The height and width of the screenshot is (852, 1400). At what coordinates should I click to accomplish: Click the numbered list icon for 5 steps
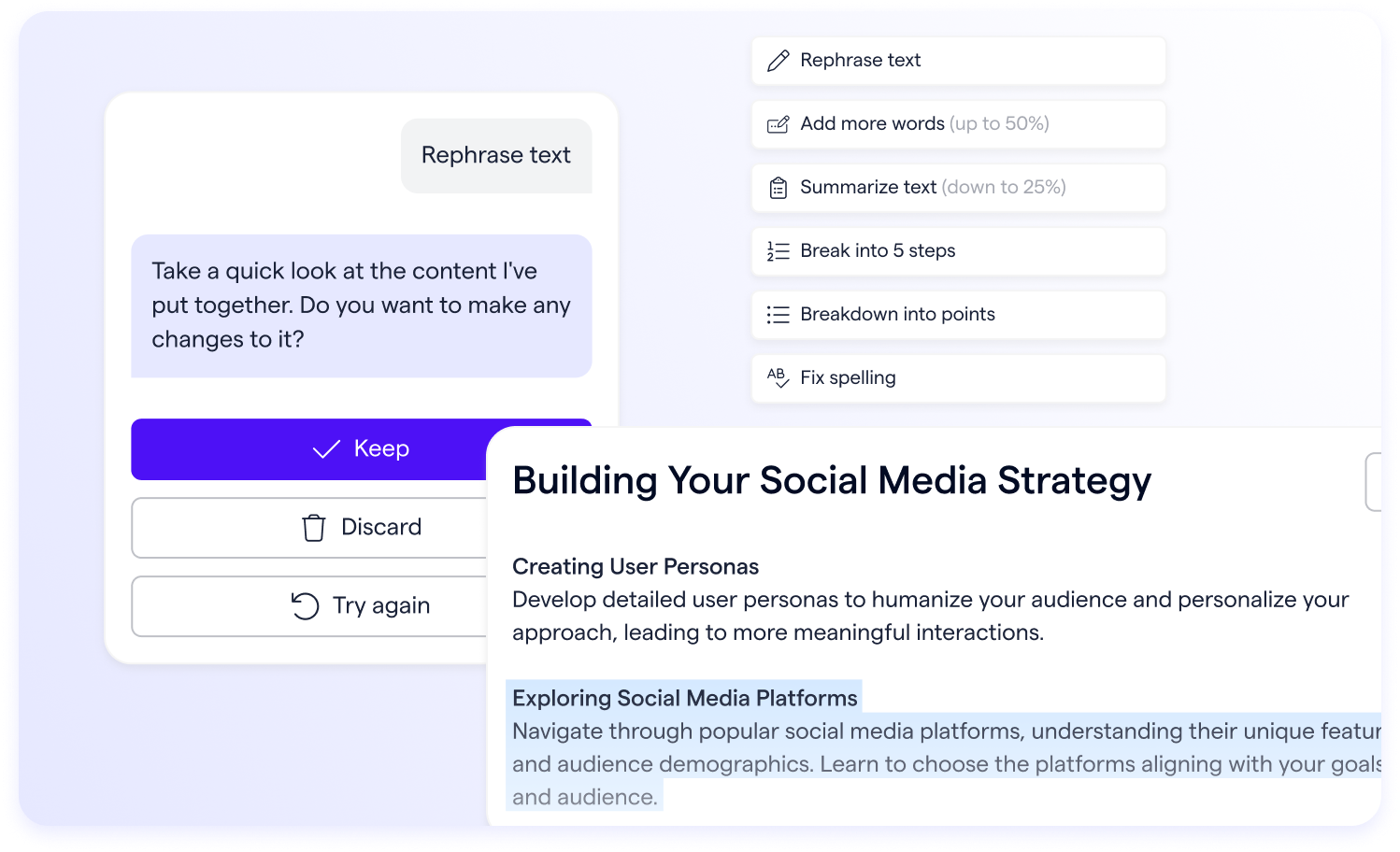click(x=778, y=251)
